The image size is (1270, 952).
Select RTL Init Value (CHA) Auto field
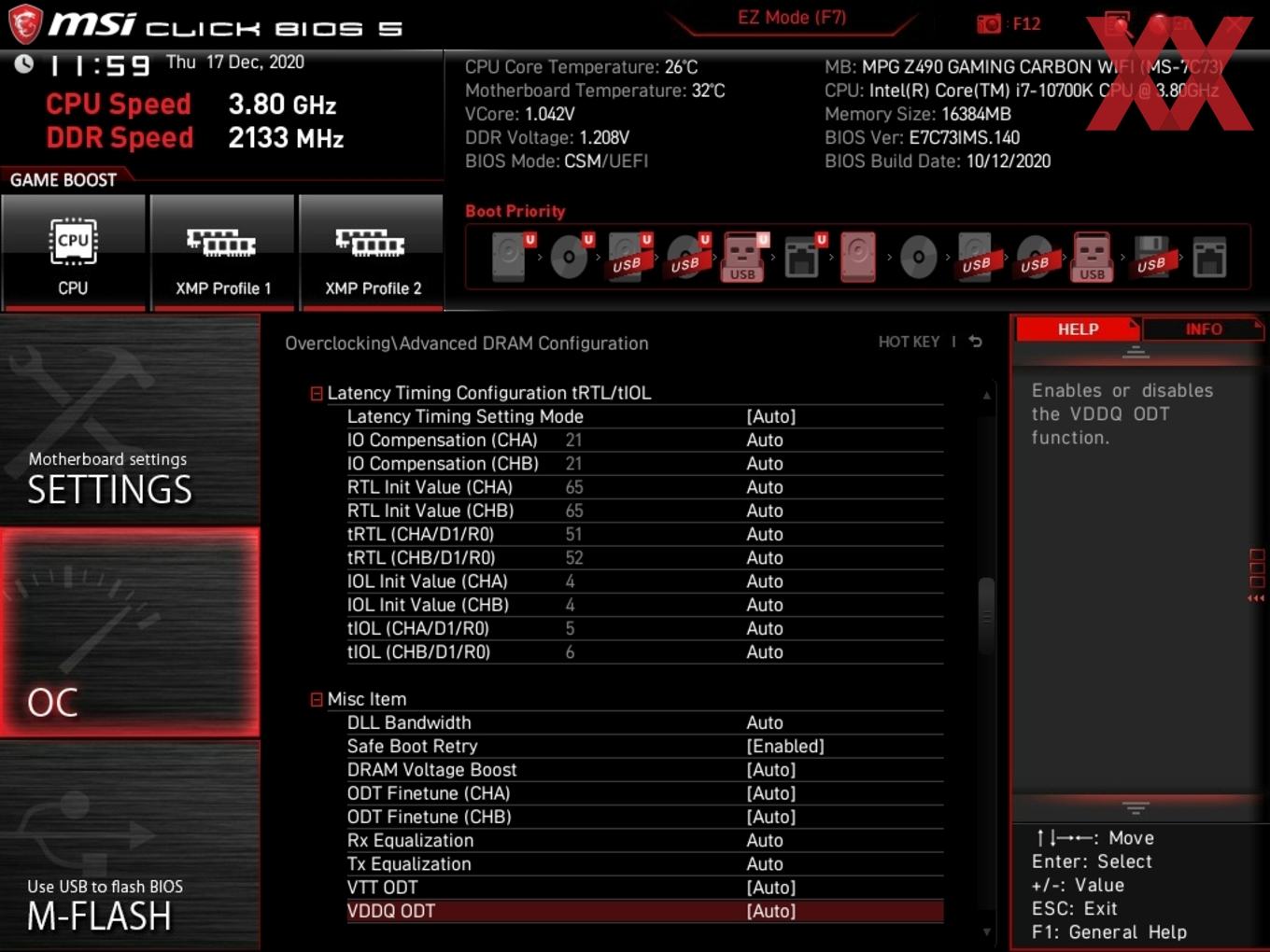click(764, 487)
